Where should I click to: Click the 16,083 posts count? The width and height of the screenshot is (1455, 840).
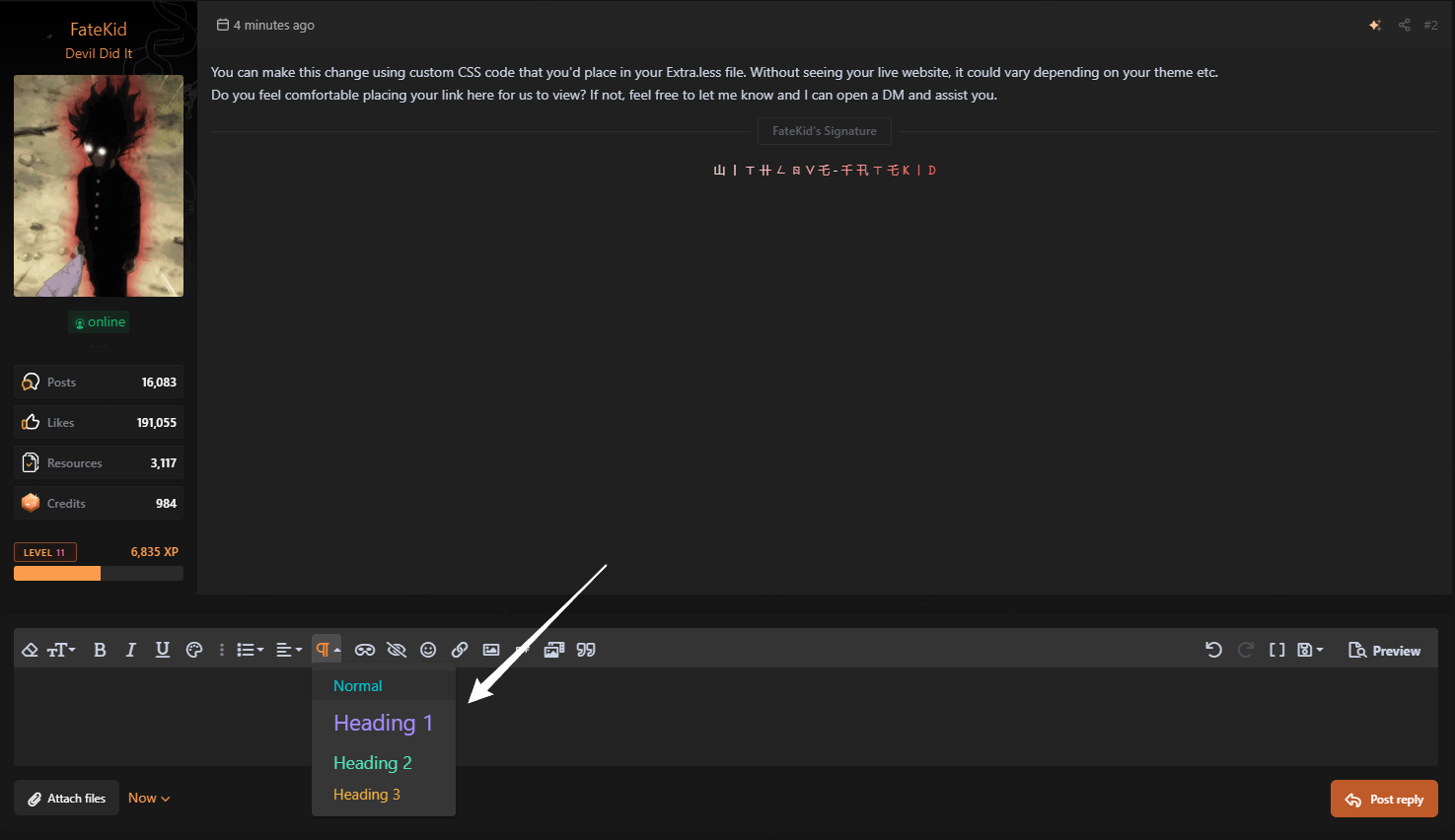159,383
